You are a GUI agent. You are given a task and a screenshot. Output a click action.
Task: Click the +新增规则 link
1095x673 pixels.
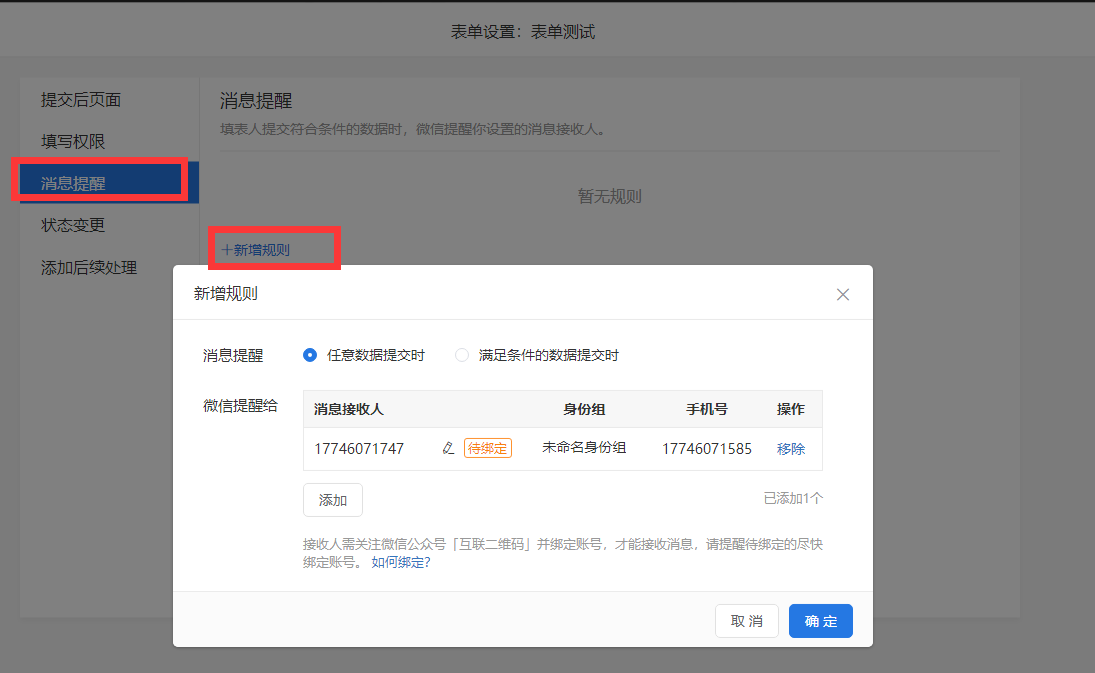click(256, 250)
